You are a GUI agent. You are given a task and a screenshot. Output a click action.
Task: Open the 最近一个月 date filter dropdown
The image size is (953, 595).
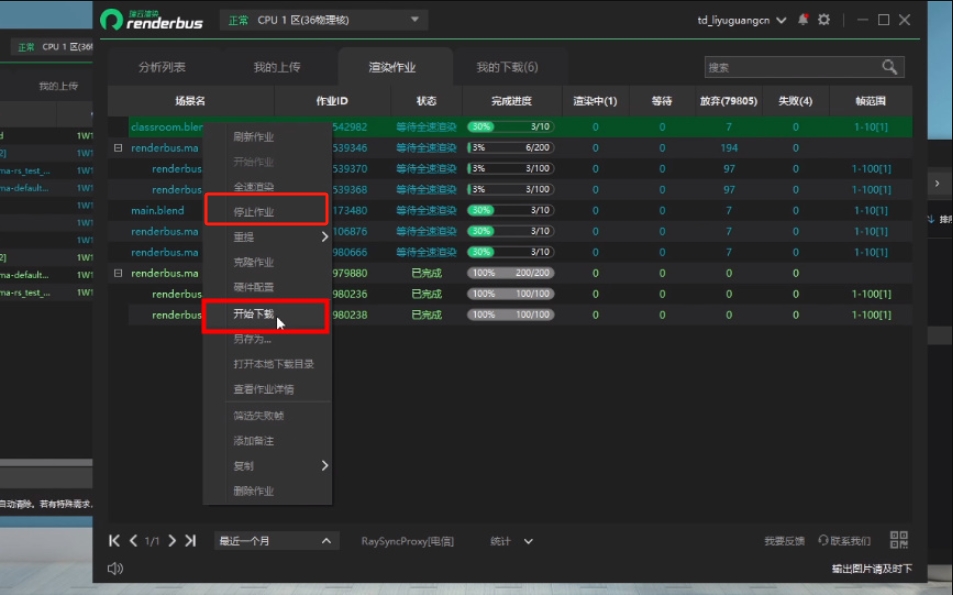pos(275,540)
